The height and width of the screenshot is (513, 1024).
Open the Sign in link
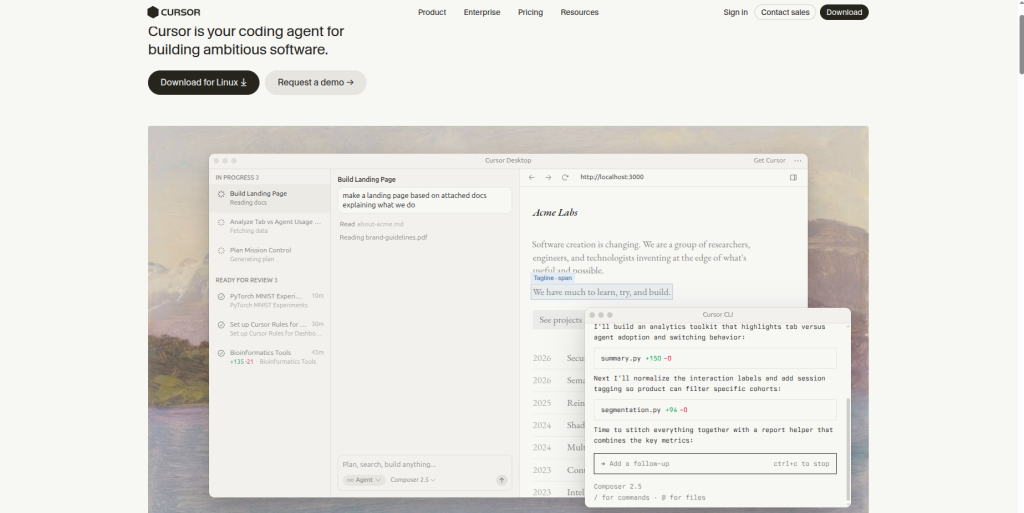(x=735, y=12)
